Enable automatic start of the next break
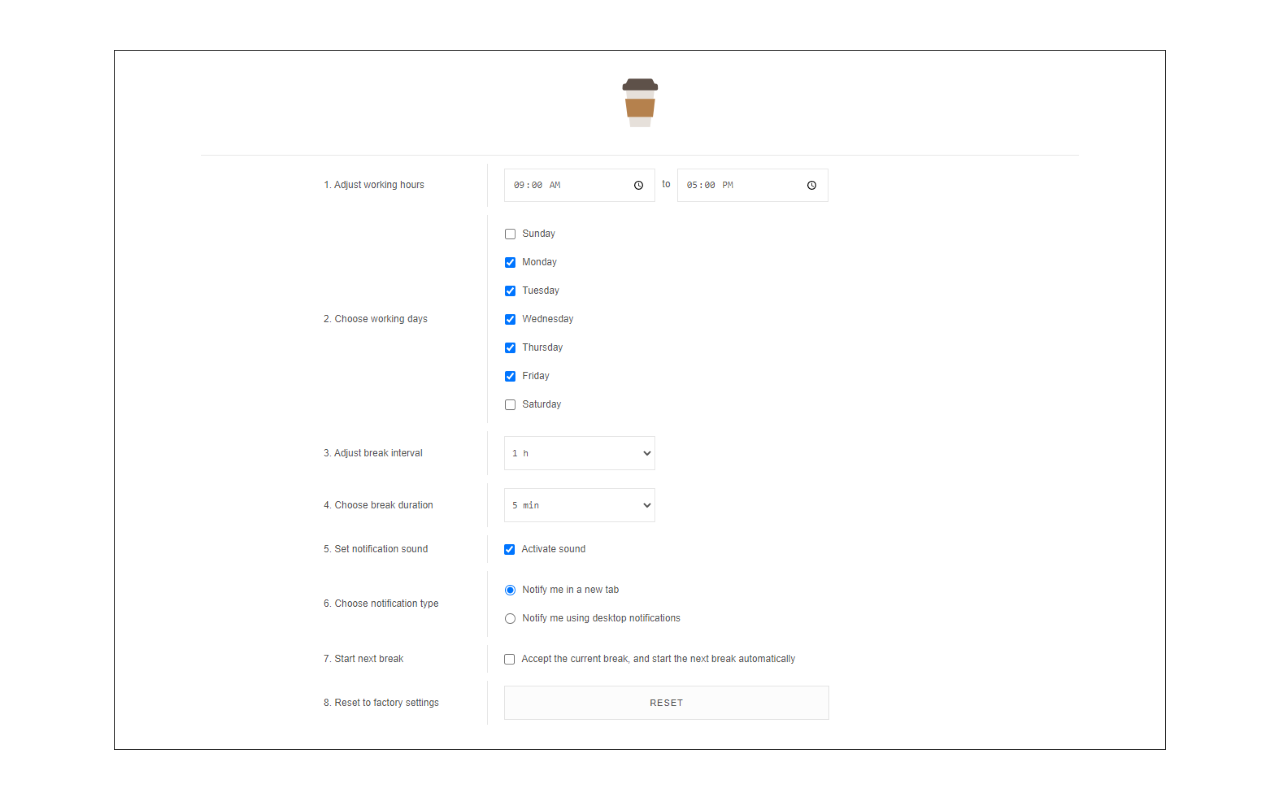The width and height of the screenshot is (1280, 800). coord(510,658)
